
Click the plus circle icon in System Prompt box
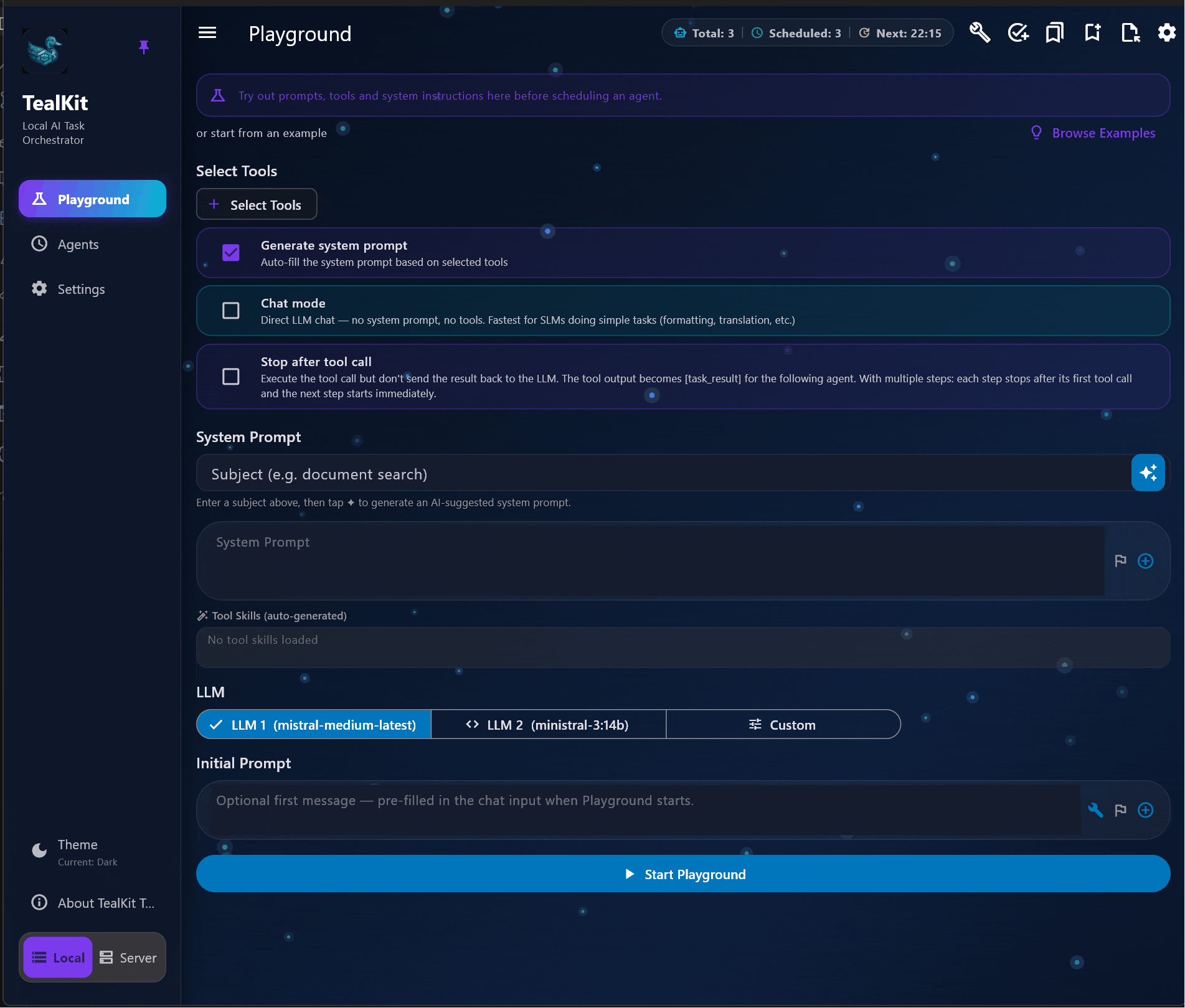(1145, 561)
